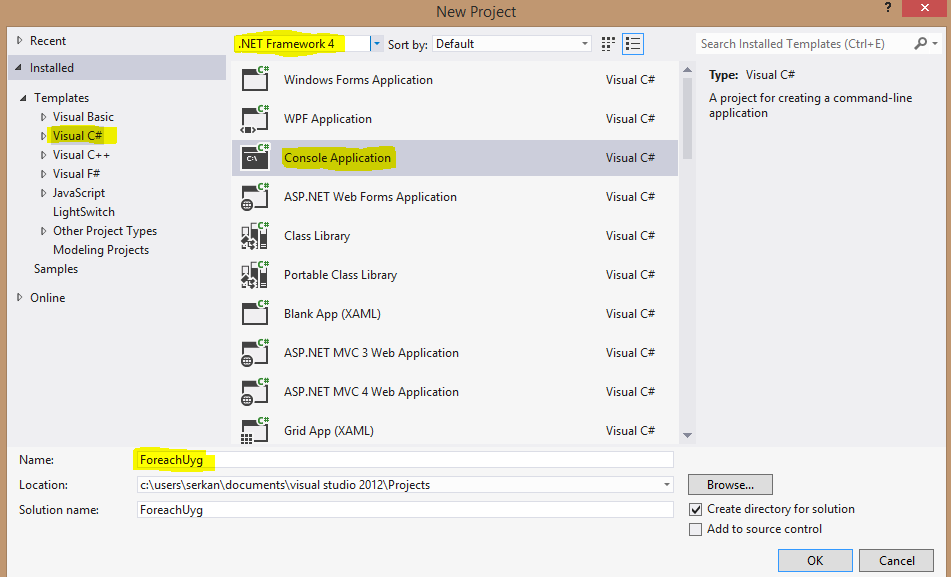The width and height of the screenshot is (951, 577).
Task: Click the OK button
Action: [x=815, y=561]
